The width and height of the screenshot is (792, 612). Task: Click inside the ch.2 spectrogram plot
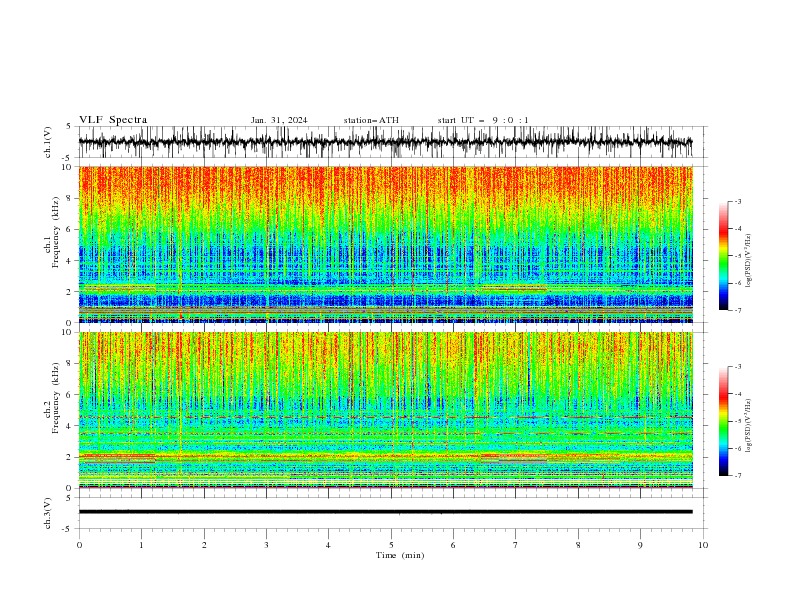coord(386,410)
